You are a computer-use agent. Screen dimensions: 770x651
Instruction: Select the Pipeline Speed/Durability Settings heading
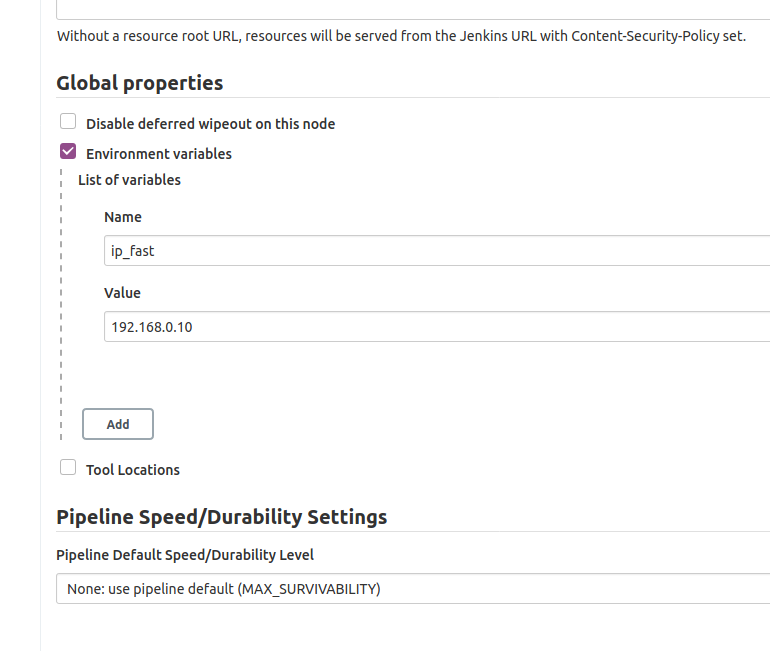(x=221, y=517)
